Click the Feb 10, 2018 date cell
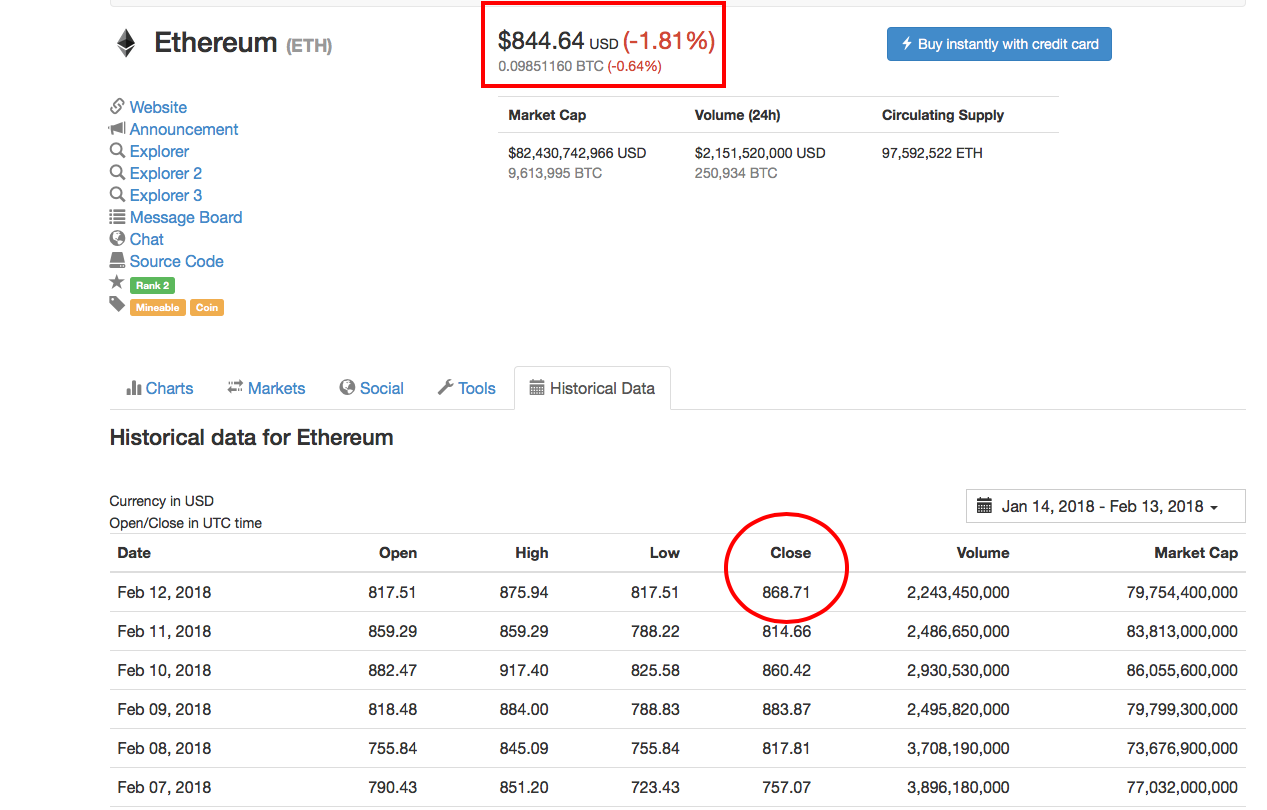This screenshot has width=1267, height=810. click(164, 670)
